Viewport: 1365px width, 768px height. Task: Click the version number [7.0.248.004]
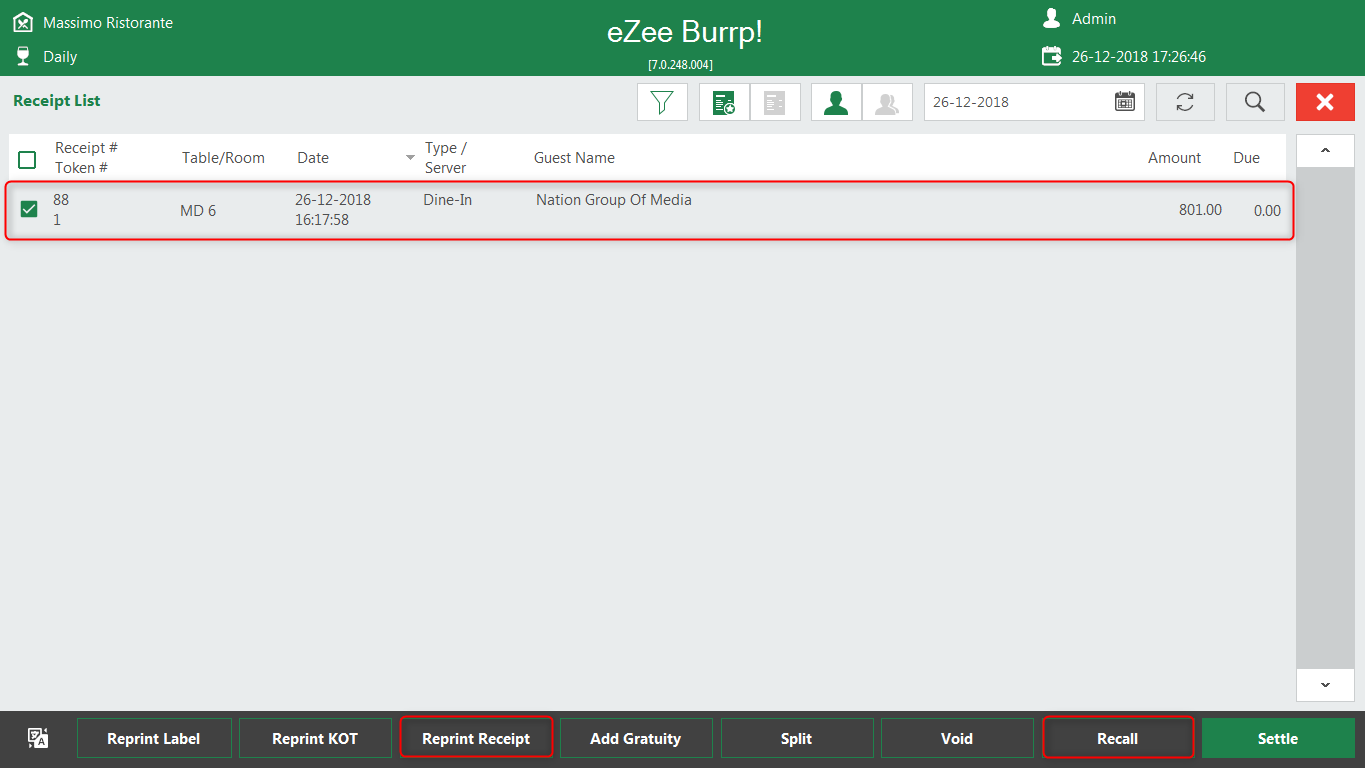(680, 65)
